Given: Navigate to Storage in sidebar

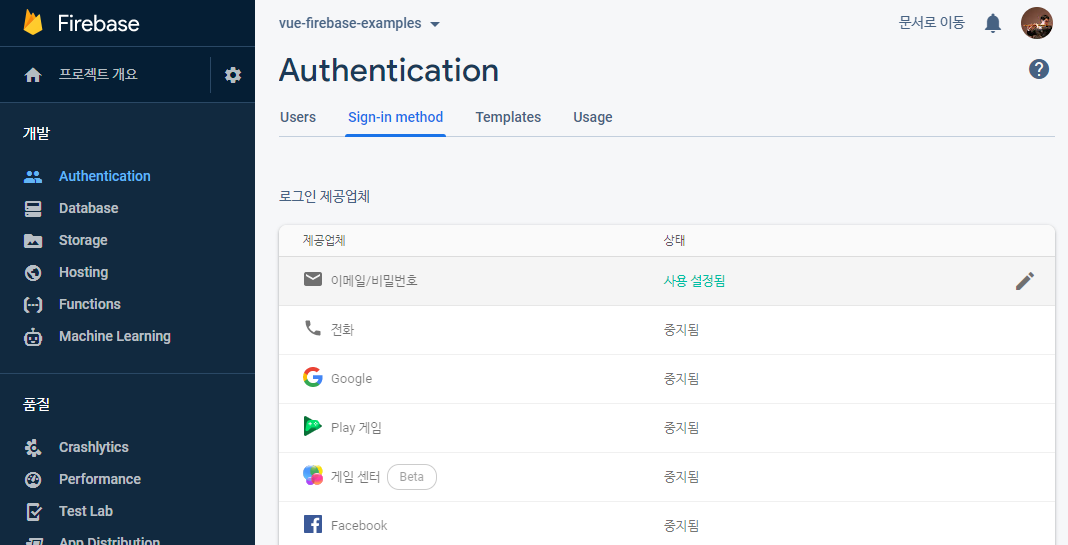Looking at the screenshot, I should 83,240.
